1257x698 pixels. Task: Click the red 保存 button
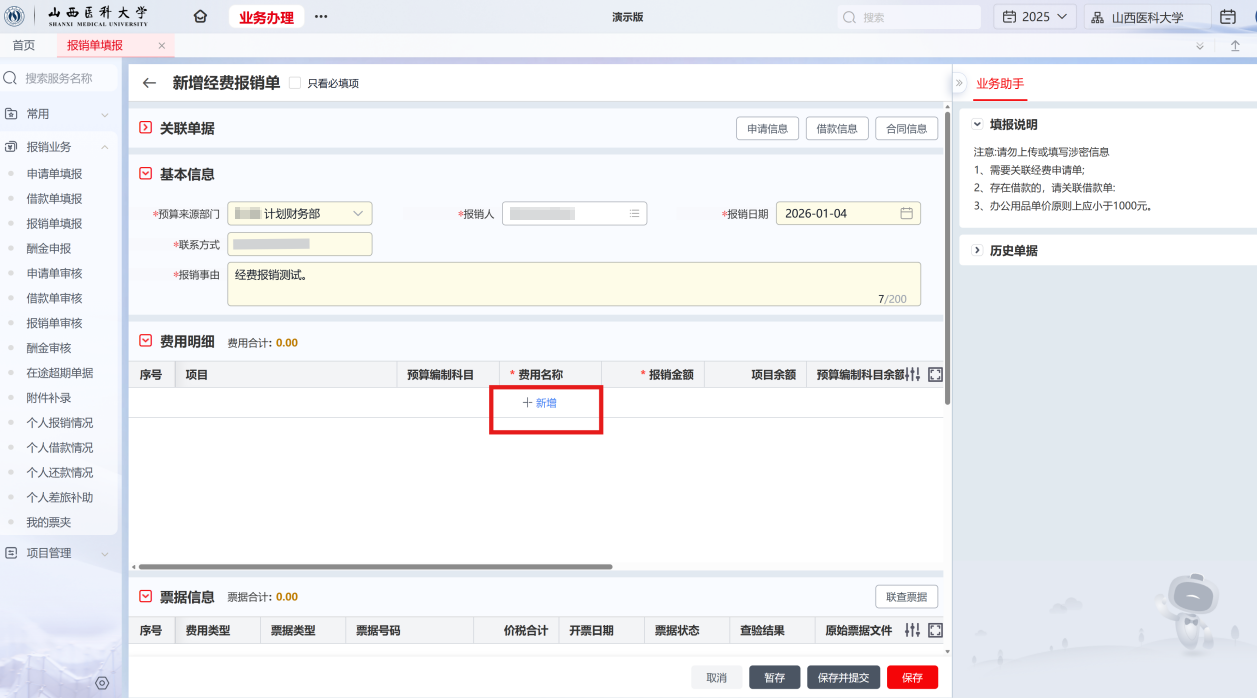tap(912, 678)
